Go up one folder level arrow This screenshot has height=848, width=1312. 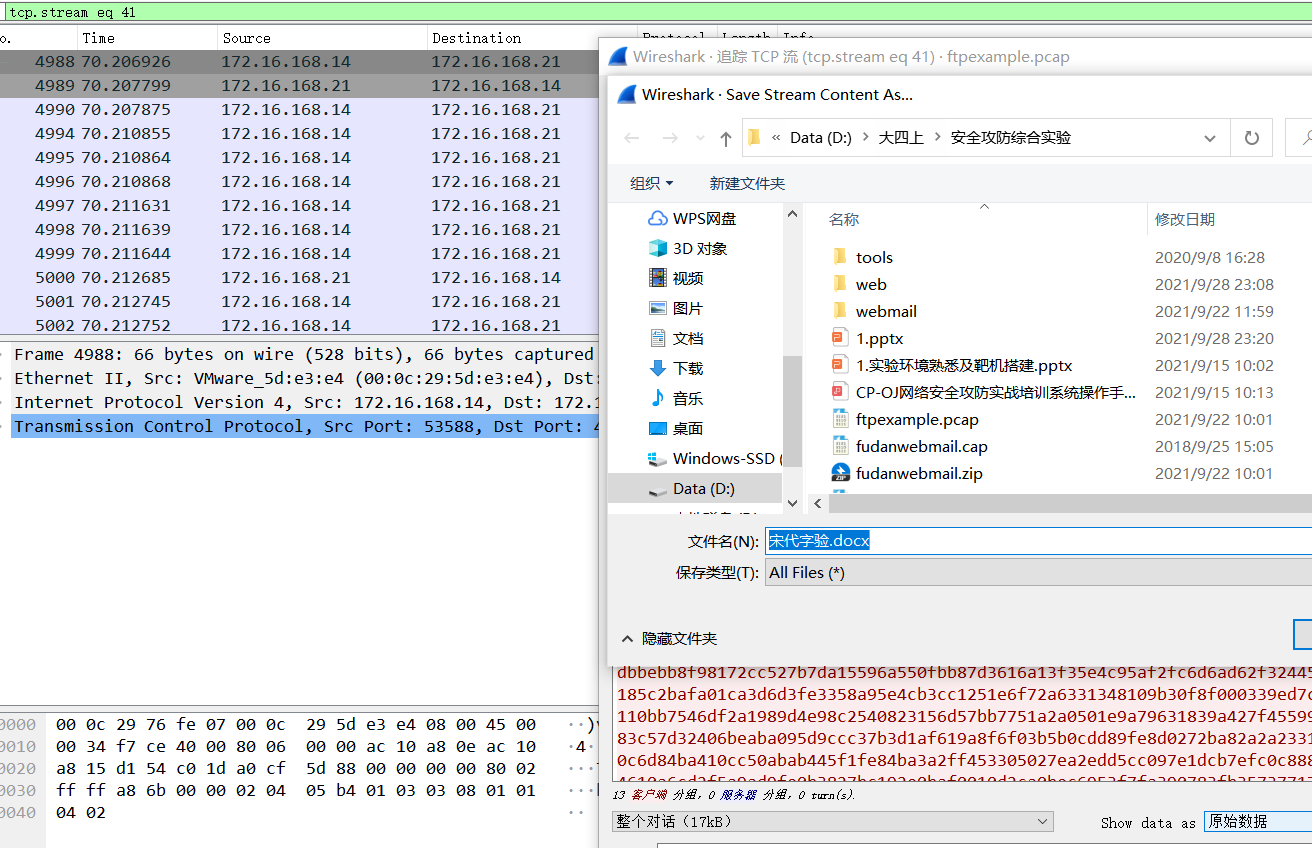[726, 138]
